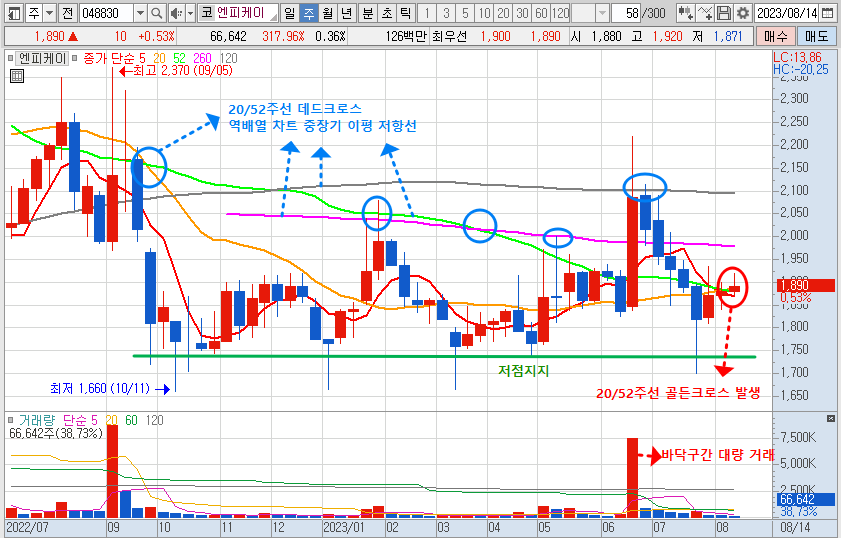The height and width of the screenshot is (538, 841).
Task: Expand the empty interval combo box
Action: click(x=602, y=13)
